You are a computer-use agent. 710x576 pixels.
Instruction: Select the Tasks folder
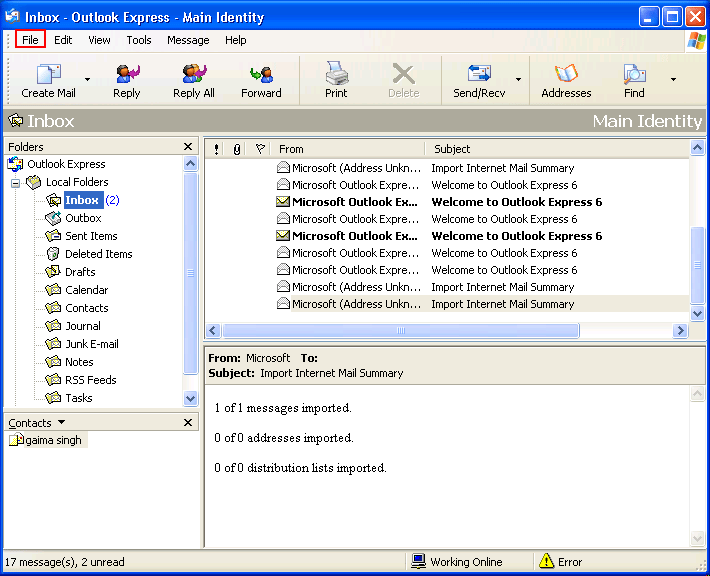pos(79,398)
